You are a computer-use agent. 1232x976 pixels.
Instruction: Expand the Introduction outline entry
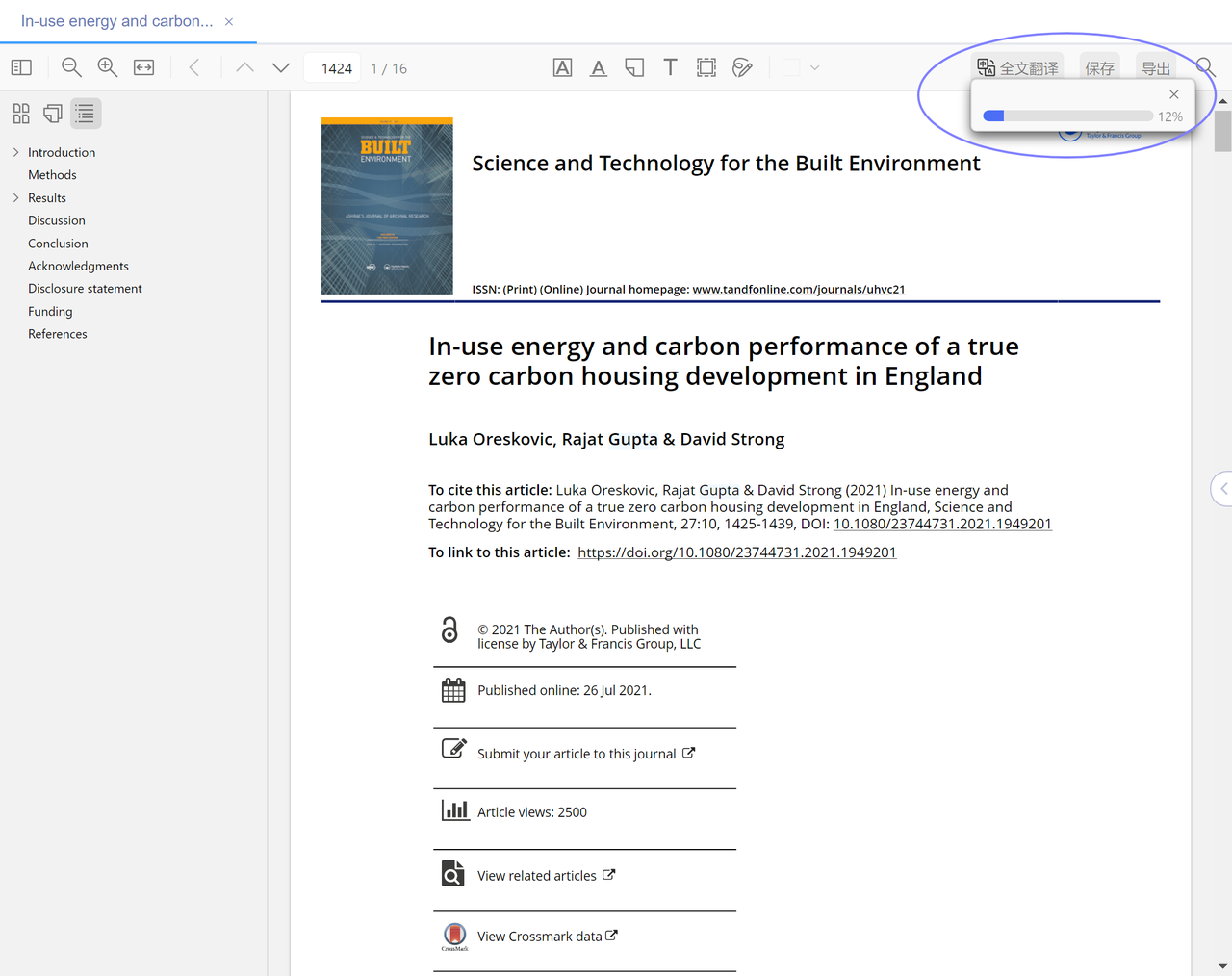[15, 152]
